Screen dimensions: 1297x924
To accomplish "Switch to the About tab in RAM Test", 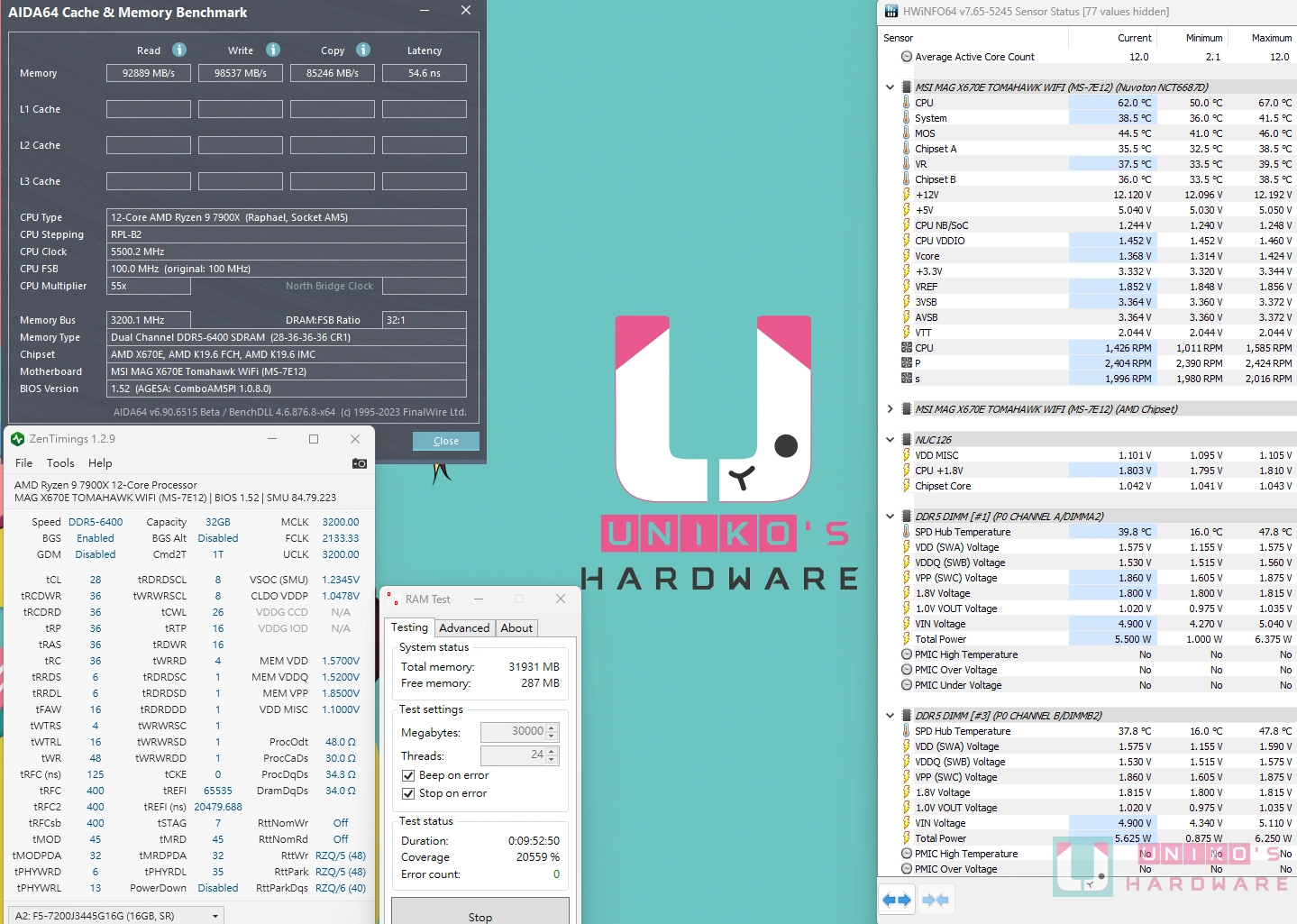I will 516,628.
